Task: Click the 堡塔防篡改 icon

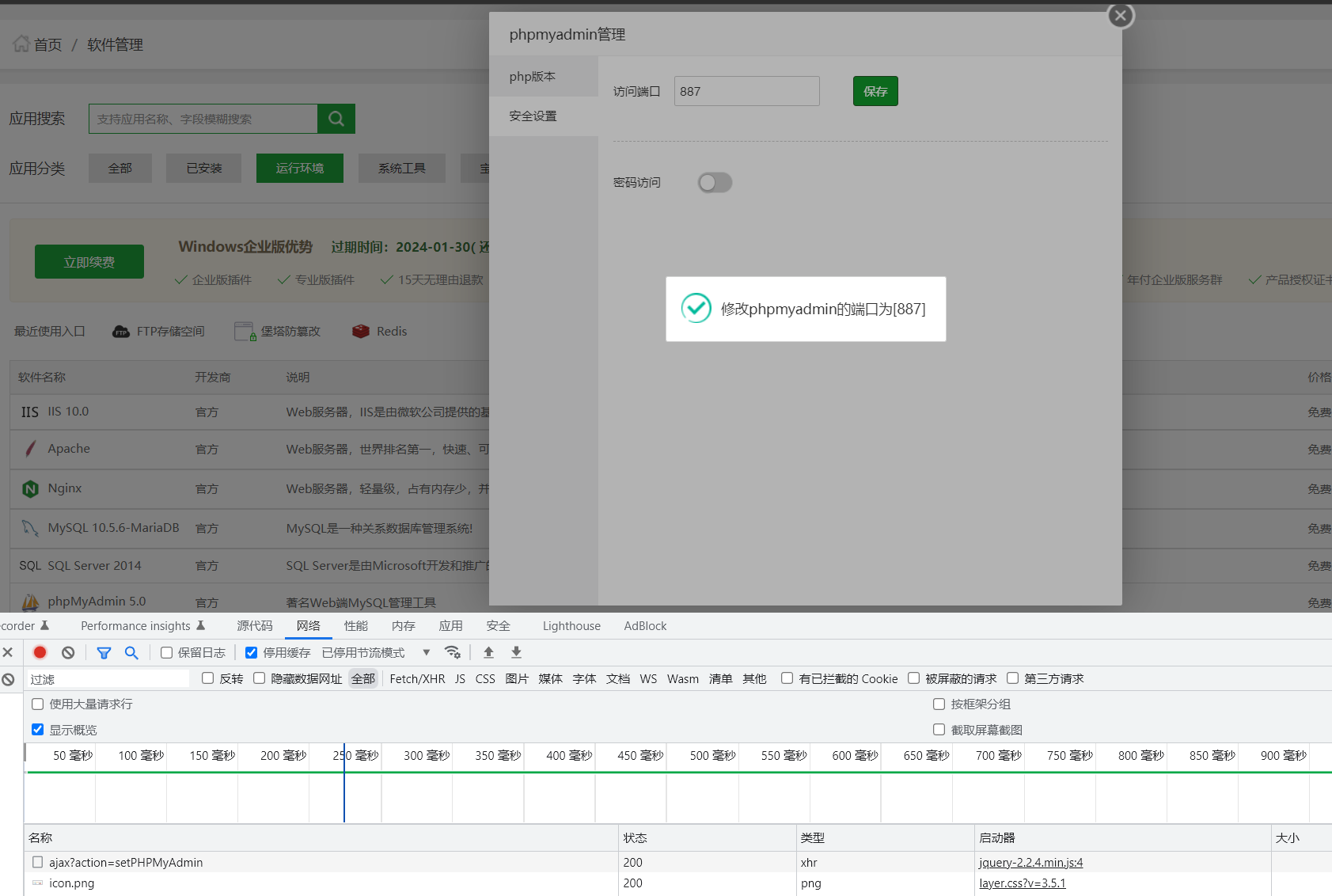Action: point(245,331)
